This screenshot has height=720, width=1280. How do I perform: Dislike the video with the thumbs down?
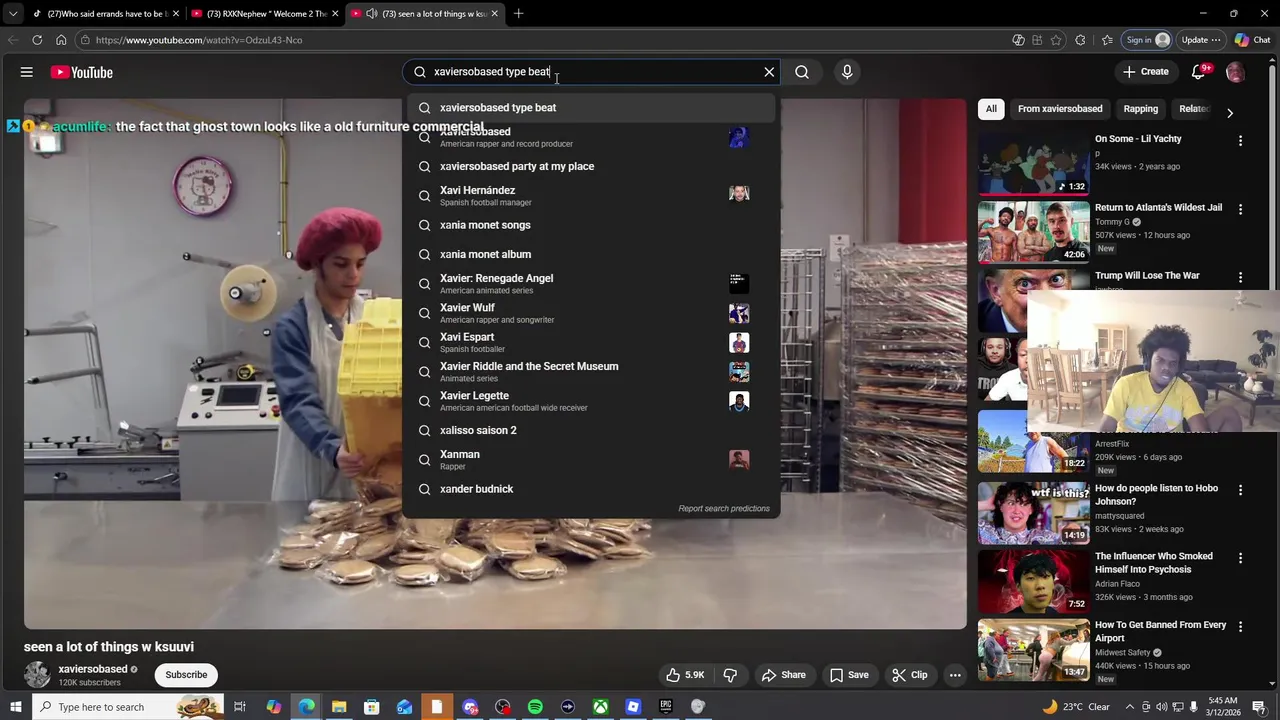(x=730, y=675)
